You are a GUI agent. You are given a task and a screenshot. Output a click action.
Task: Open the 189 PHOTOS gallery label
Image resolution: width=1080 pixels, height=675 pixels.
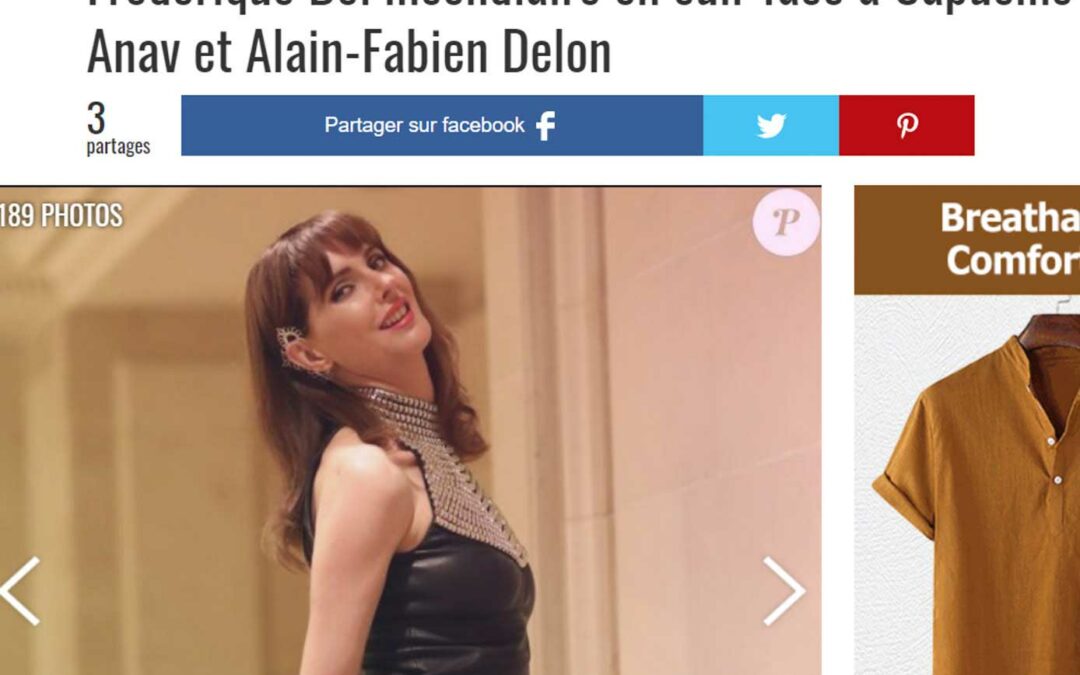coord(61,216)
